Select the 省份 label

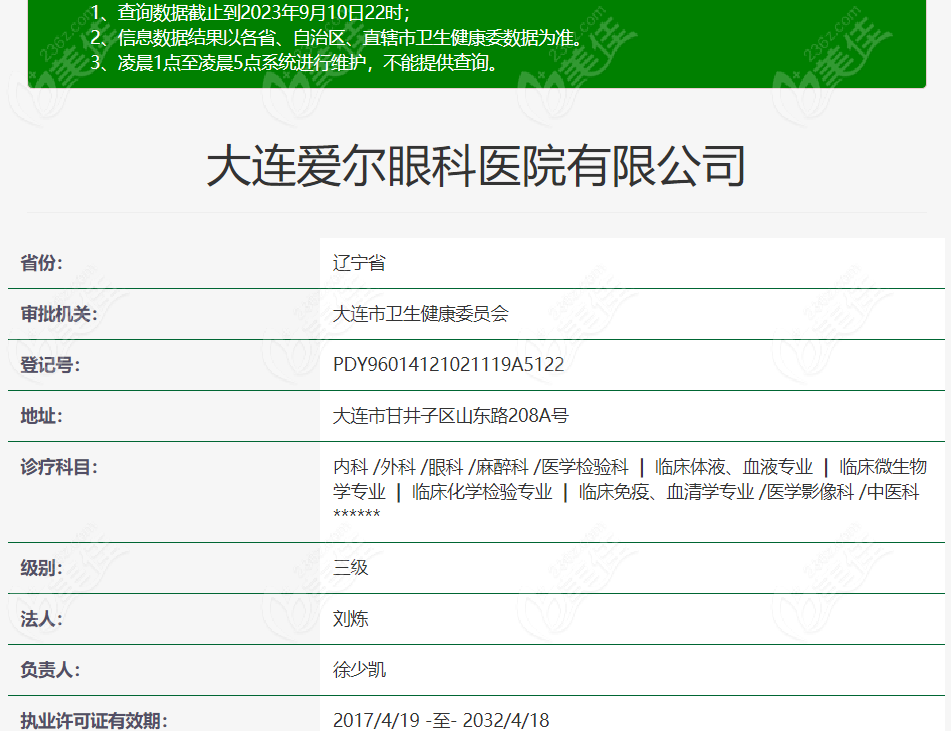tap(41, 263)
